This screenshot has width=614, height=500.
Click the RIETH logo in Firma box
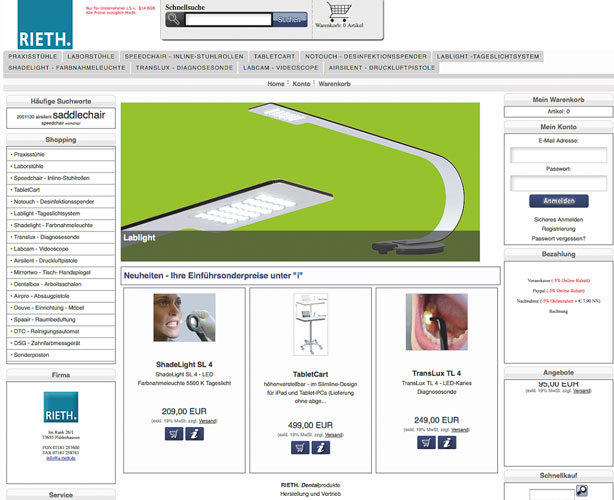click(61, 407)
